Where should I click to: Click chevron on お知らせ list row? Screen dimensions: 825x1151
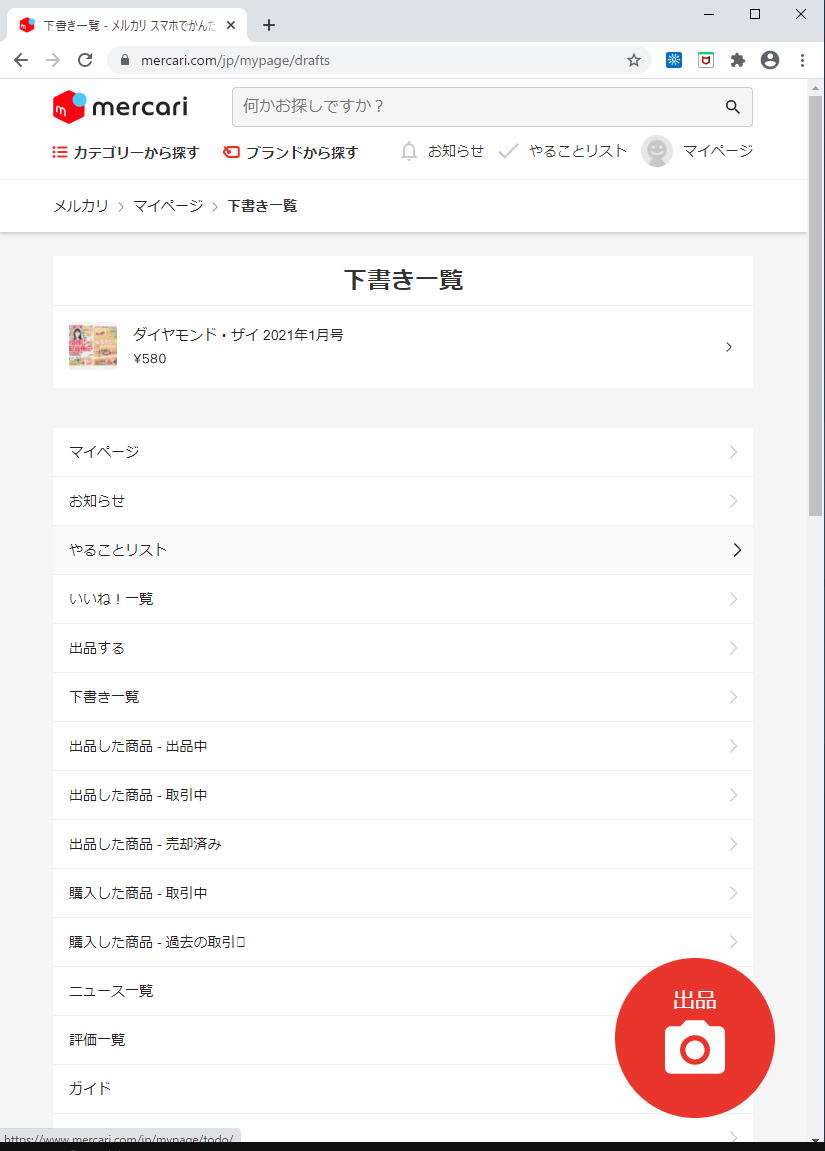[733, 501]
